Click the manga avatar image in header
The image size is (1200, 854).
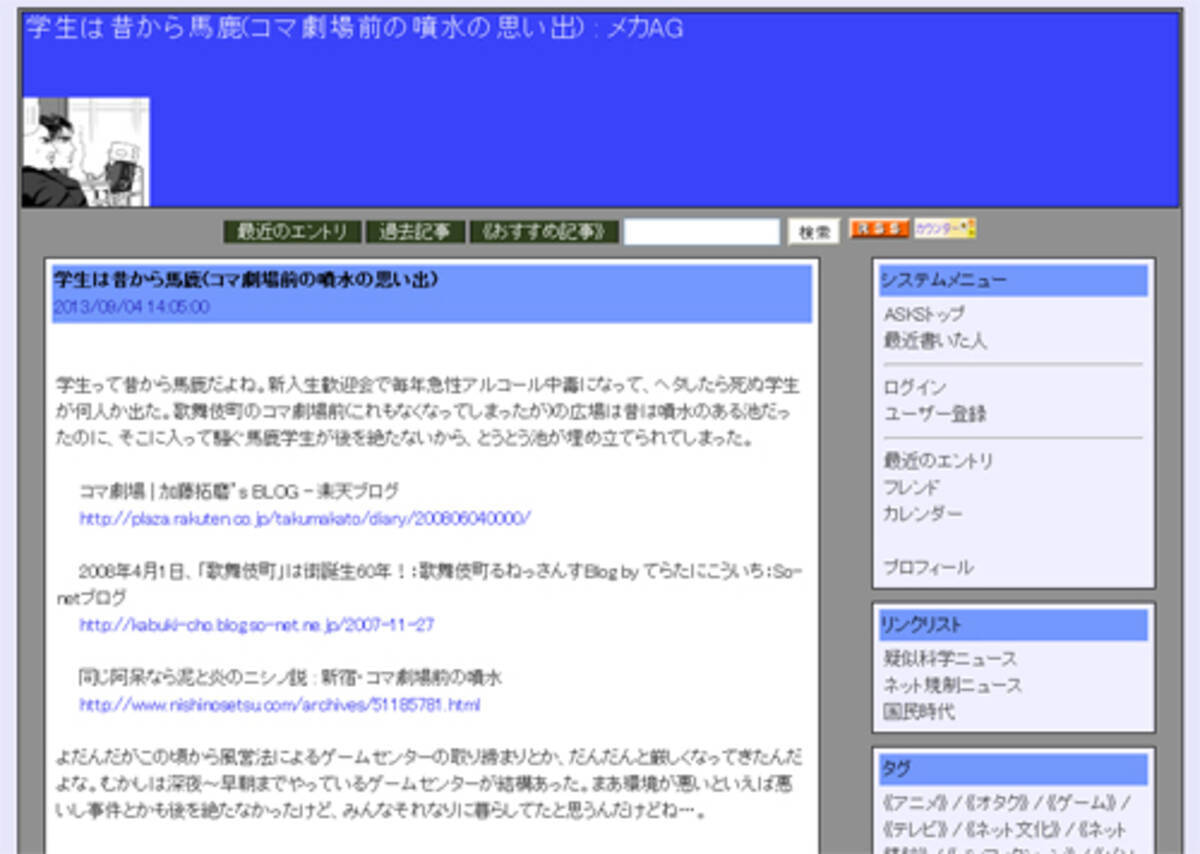[86, 152]
